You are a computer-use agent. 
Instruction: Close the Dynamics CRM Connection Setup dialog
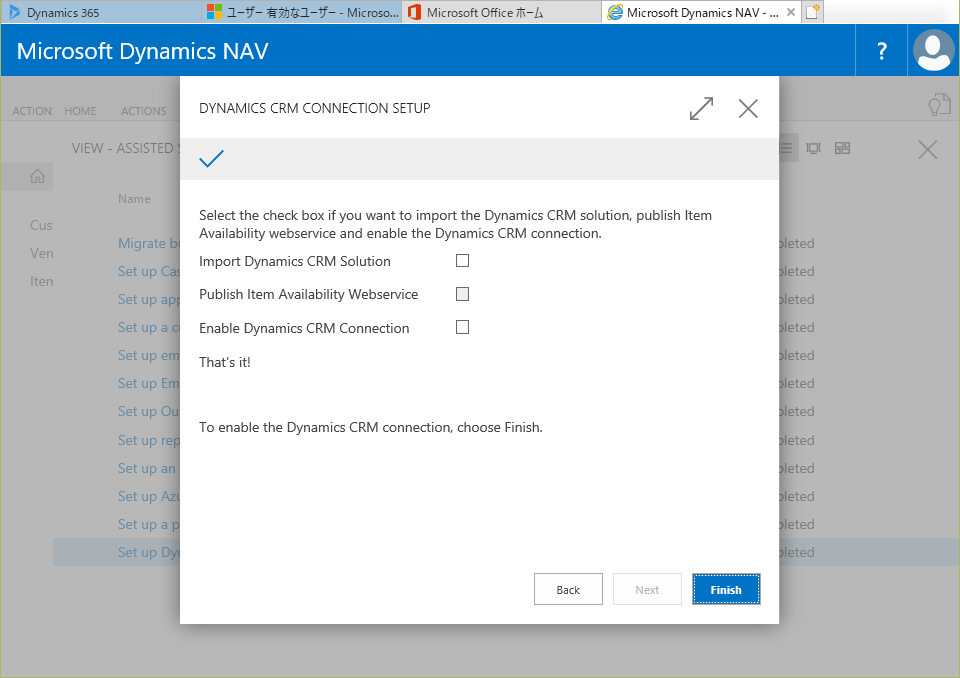pos(748,109)
